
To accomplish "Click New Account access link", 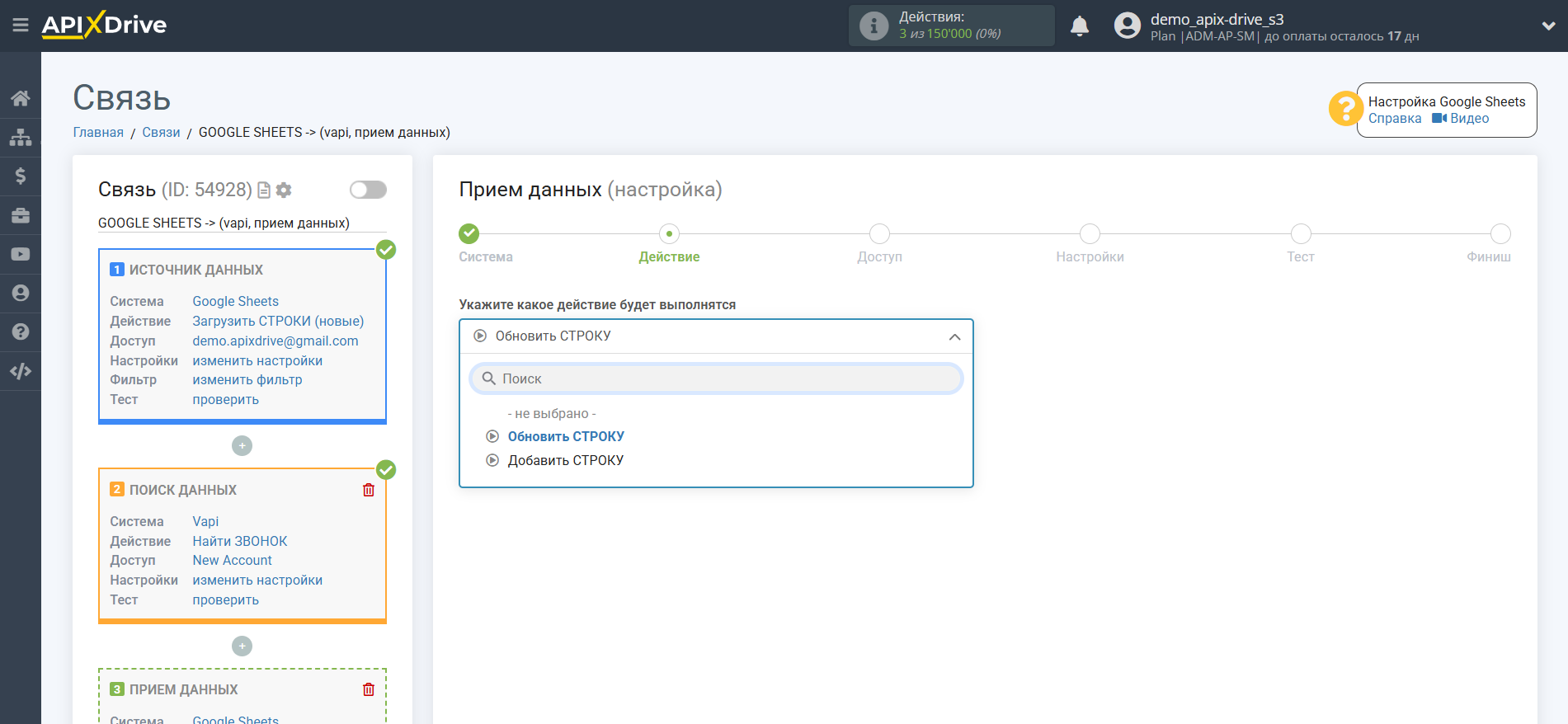I will pyautogui.click(x=233, y=561).
